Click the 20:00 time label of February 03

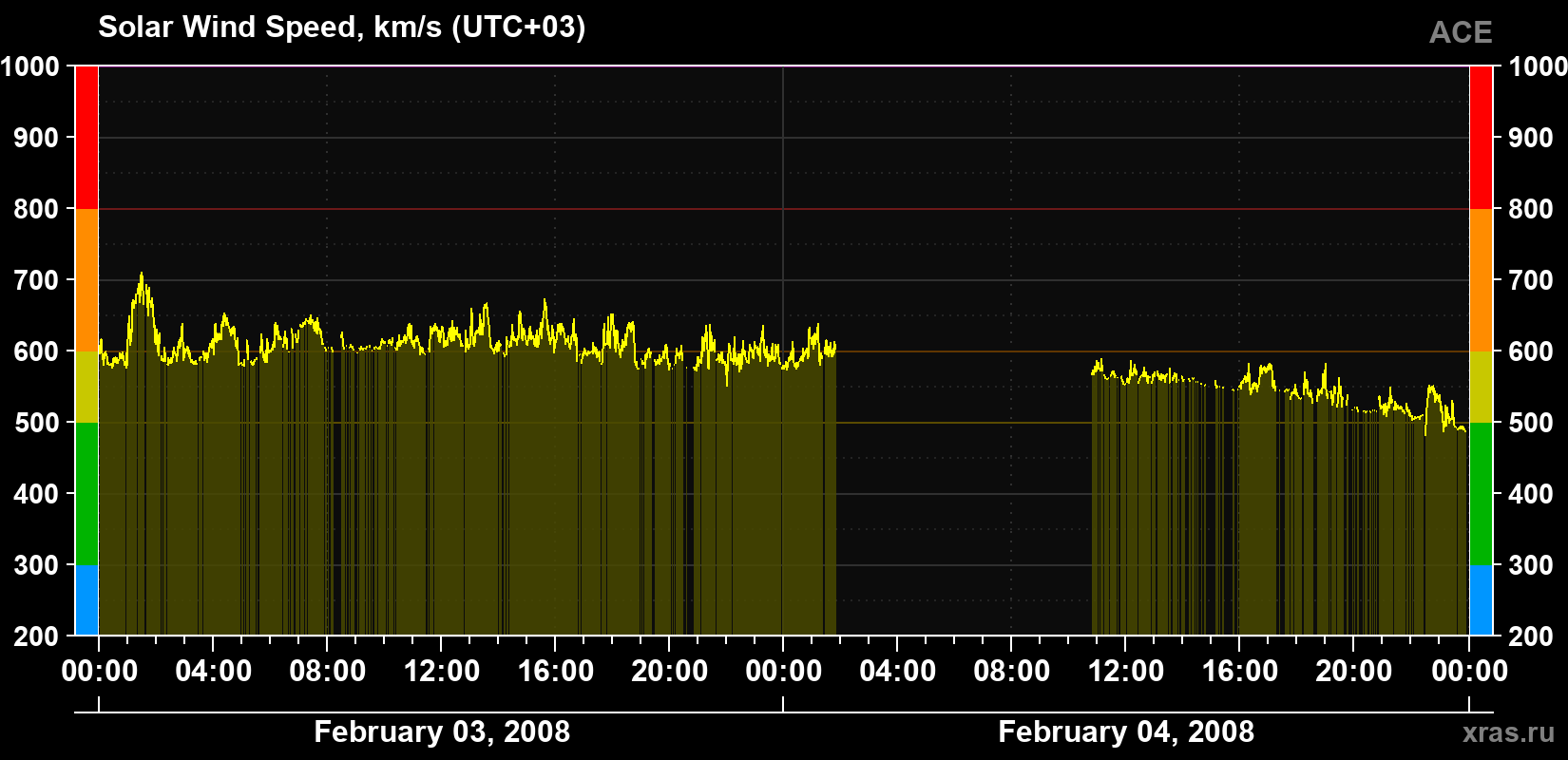pyautogui.click(x=670, y=672)
